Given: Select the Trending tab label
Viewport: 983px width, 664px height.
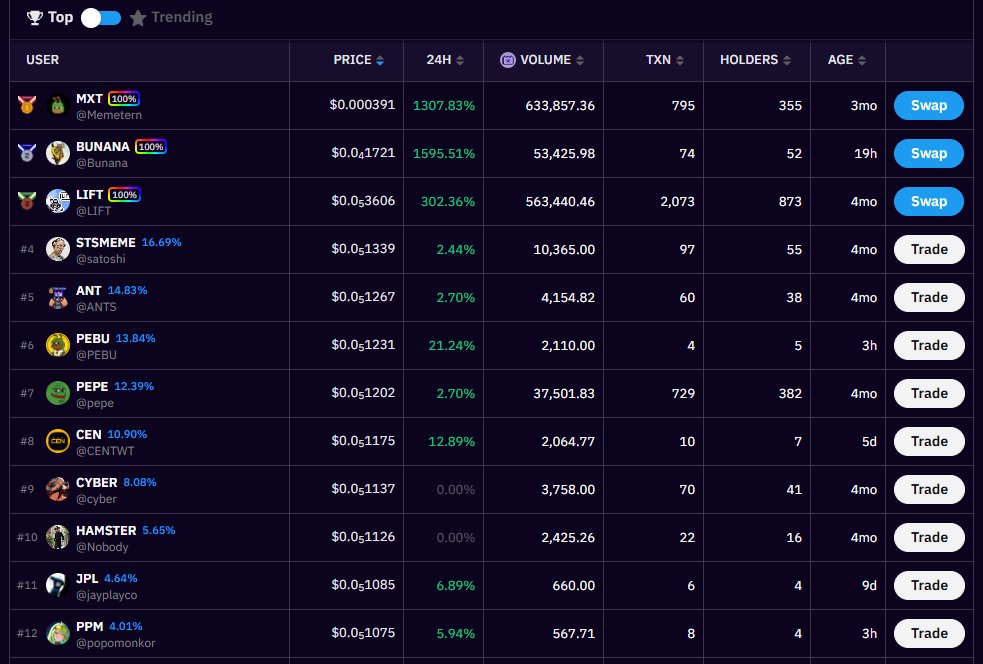Looking at the screenshot, I should point(181,18).
